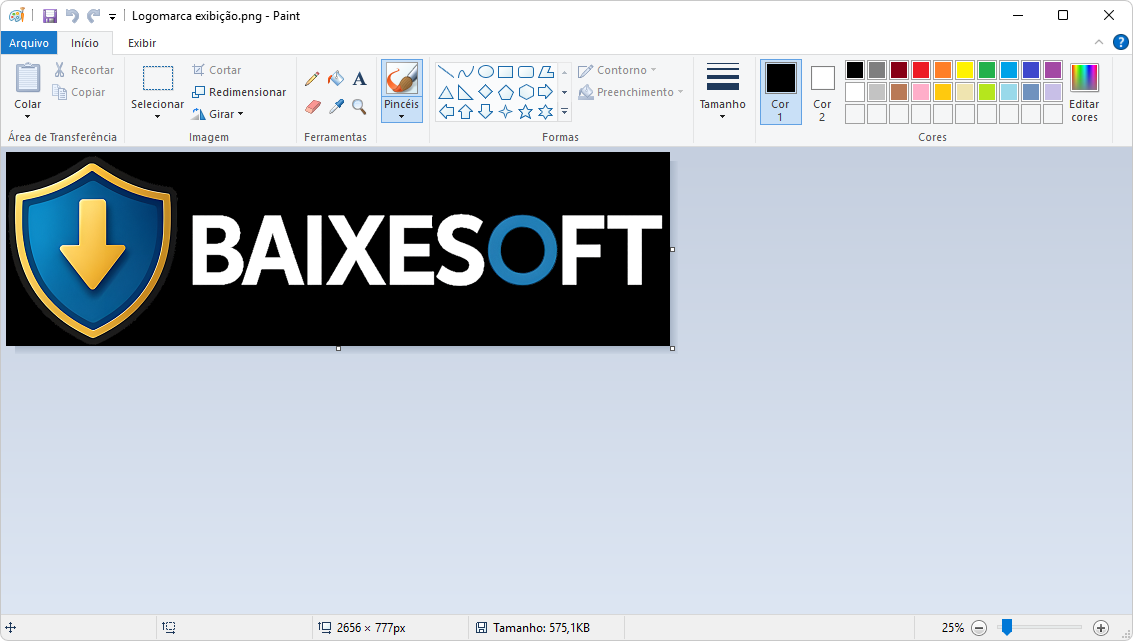Choose the down arrow shape
This screenshot has width=1133, height=641.
click(x=486, y=111)
